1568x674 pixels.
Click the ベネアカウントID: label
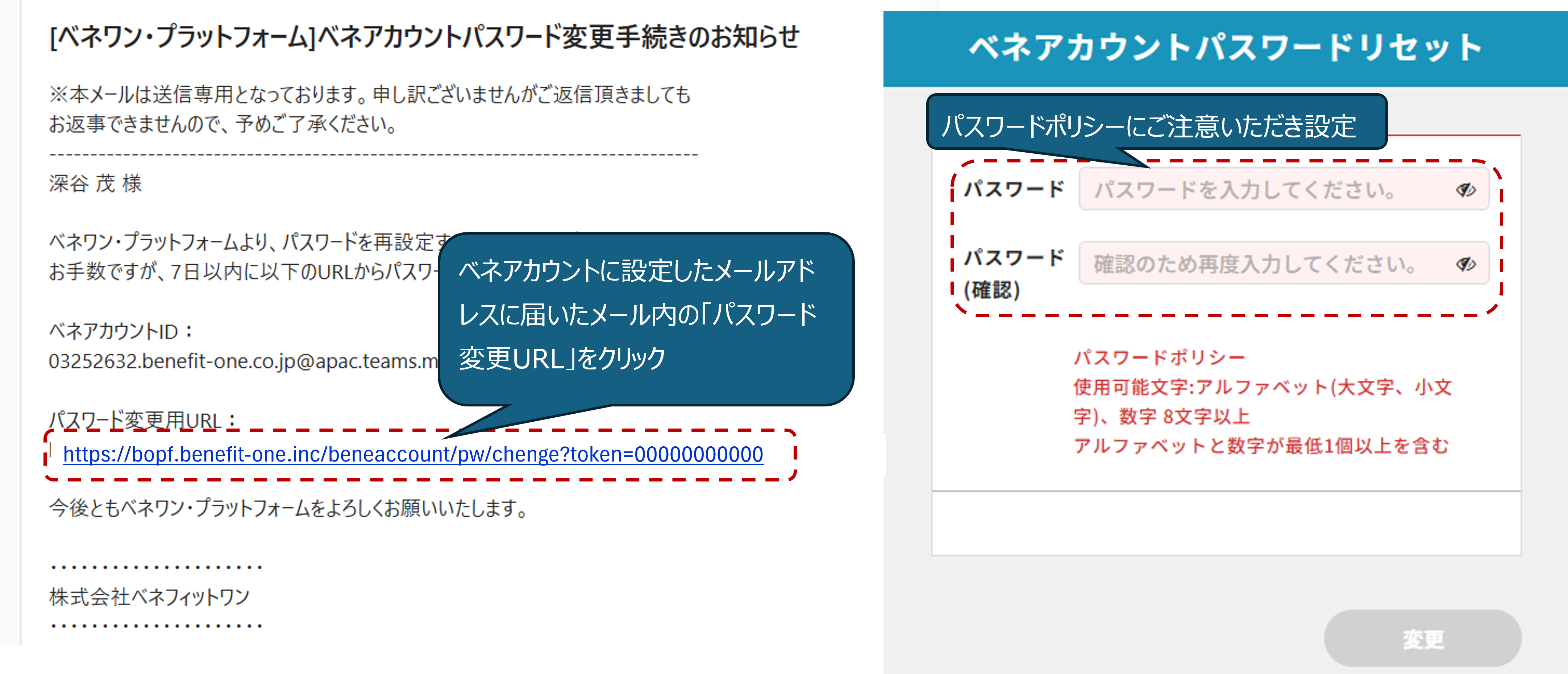tap(121, 331)
